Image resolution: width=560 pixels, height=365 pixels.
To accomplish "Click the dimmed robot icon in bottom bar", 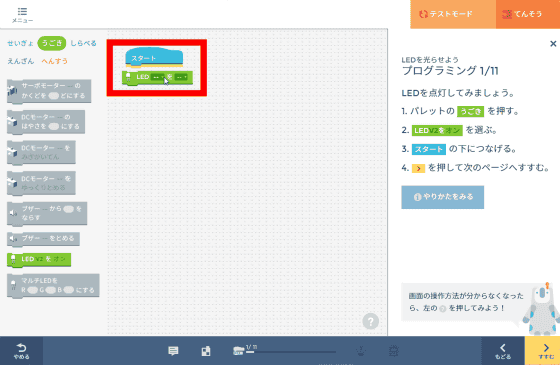I will point(361,351).
